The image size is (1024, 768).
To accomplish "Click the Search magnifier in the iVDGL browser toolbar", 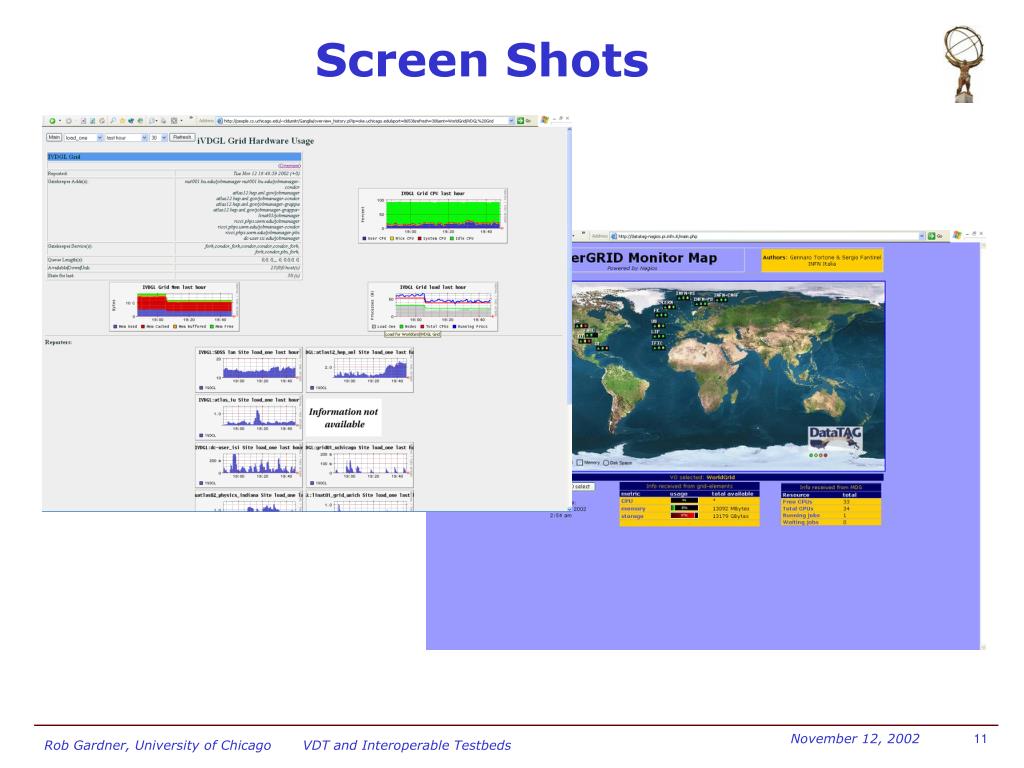I will tap(113, 121).
